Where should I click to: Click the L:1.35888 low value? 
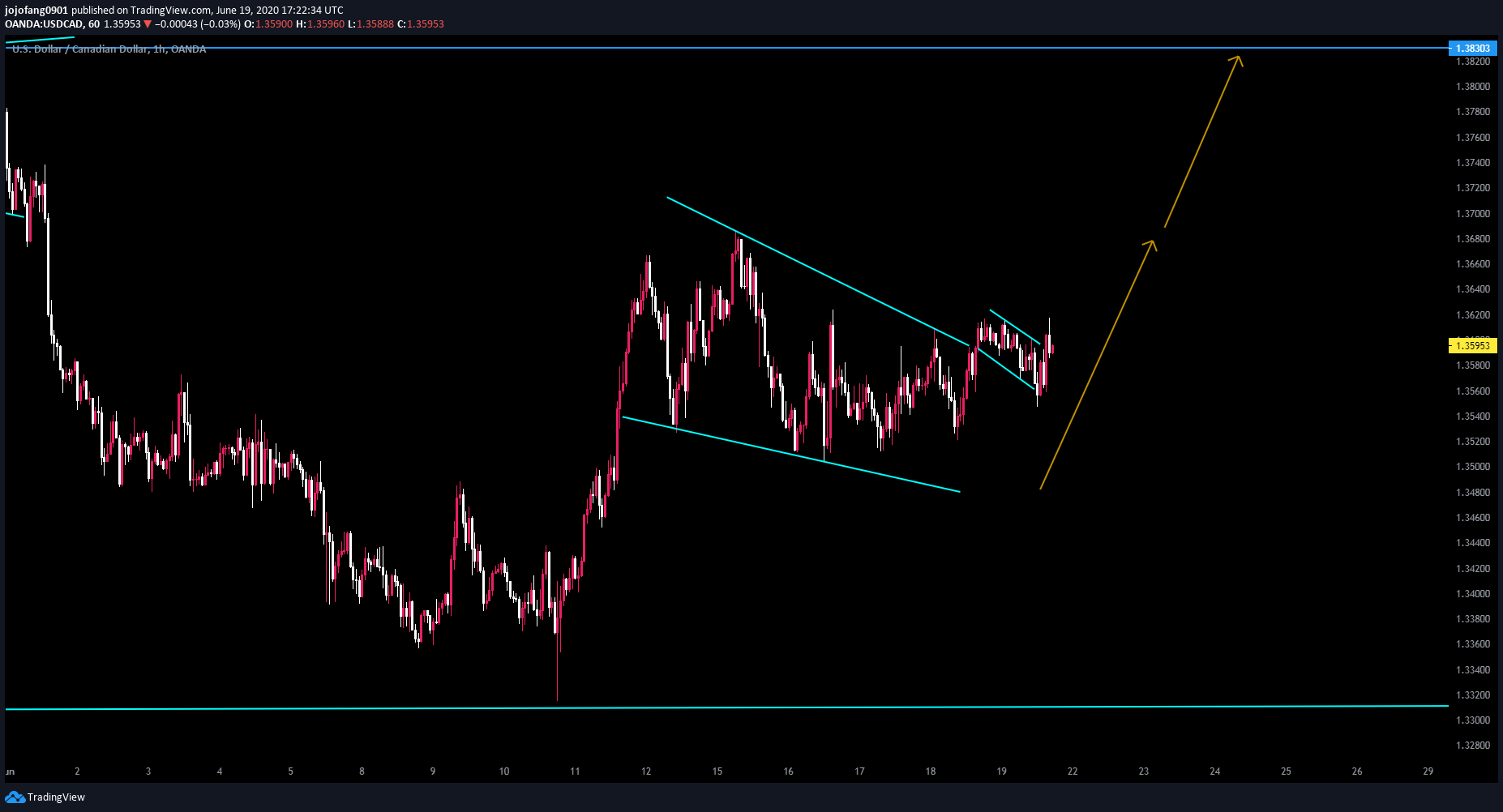pos(370,24)
